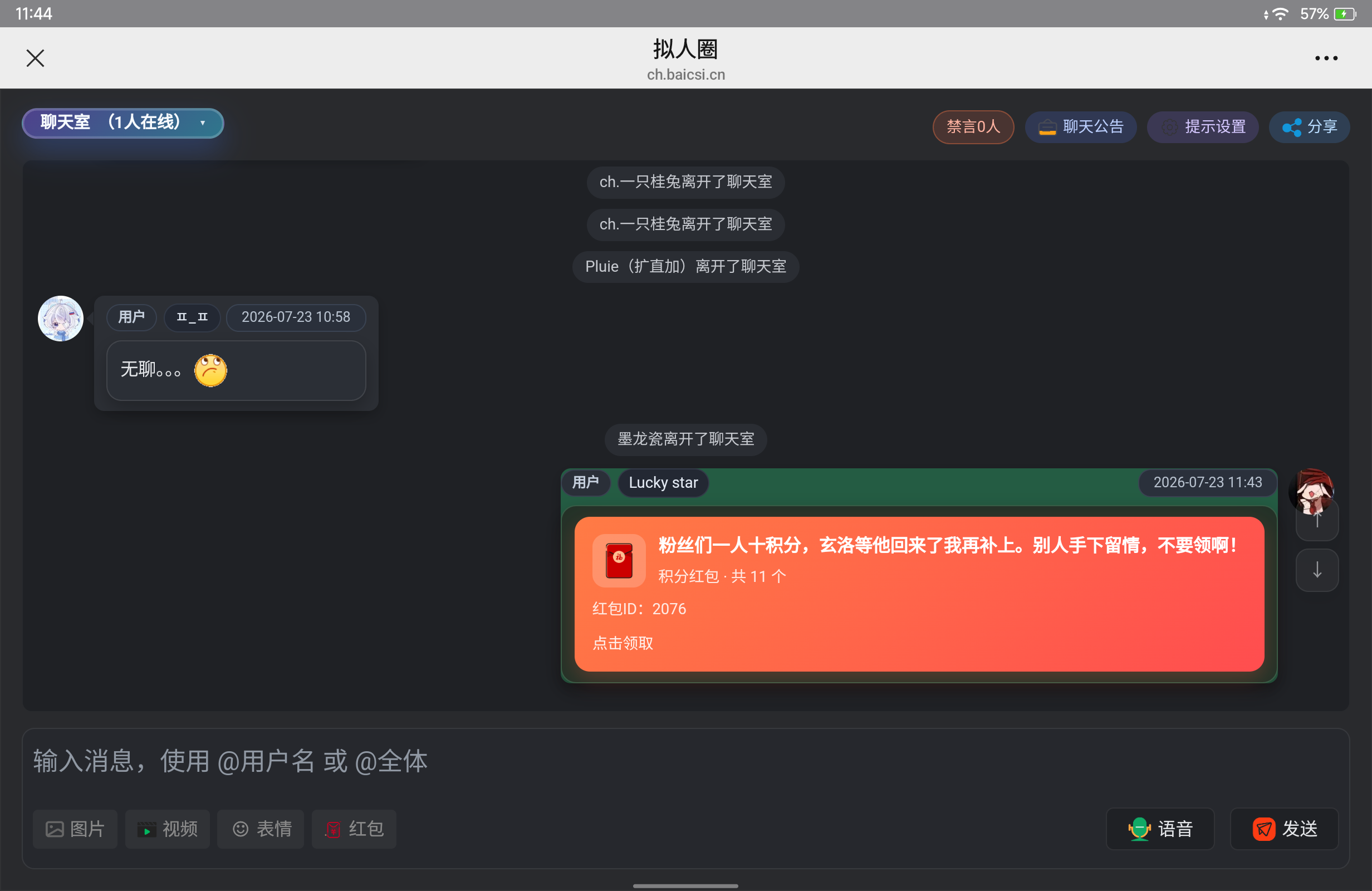1372x891 pixels.
Task: Attach a video with 视频 button
Action: [x=167, y=829]
